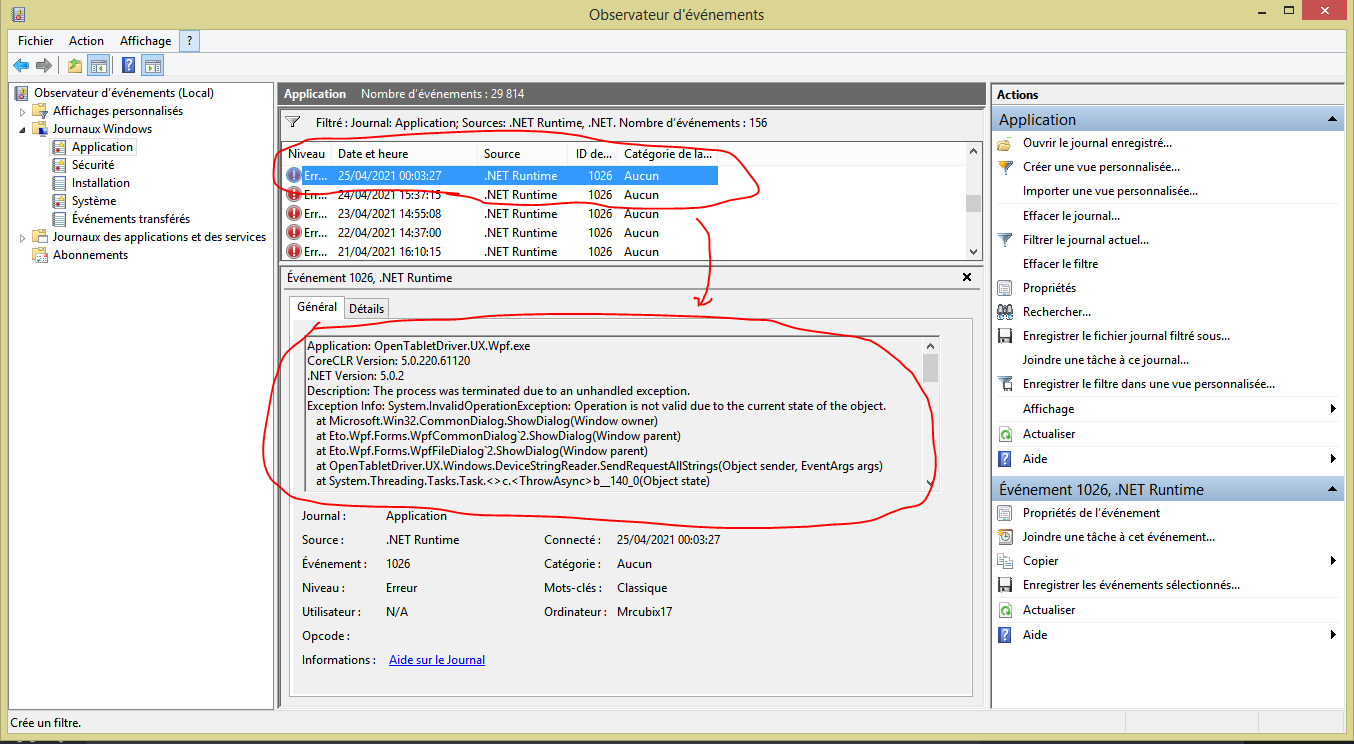Click the Rechercher binoculars icon
This screenshot has height=744, width=1354.
click(x=1005, y=312)
